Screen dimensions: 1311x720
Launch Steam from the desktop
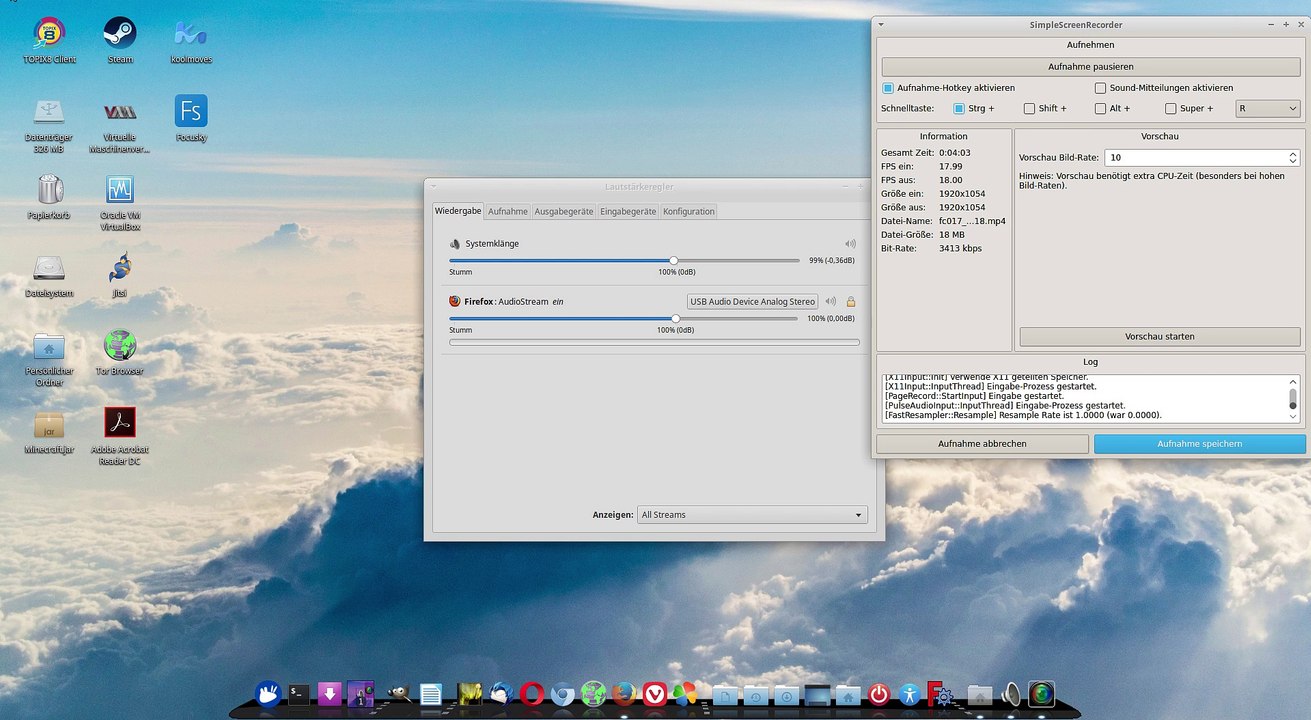(x=120, y=33)
